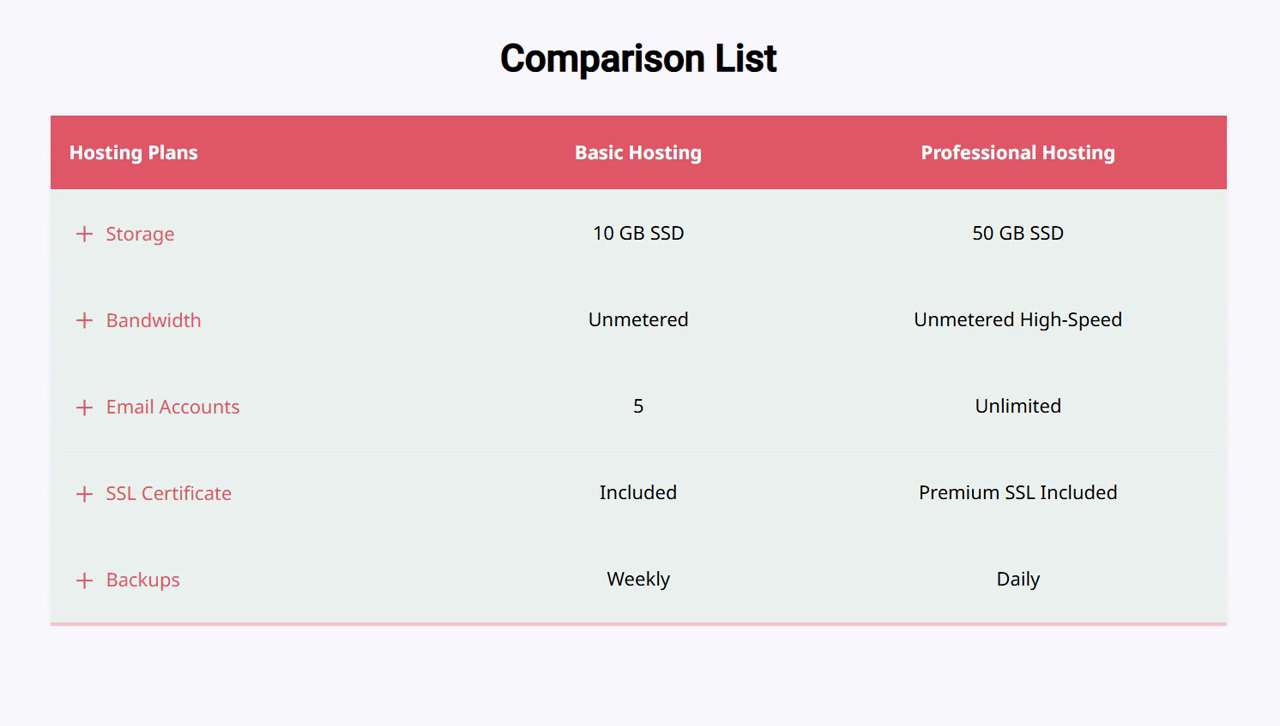Click the 10 GB SSD value cell
This screenshot has width=1280, height=726.
(x=638, y=233)
